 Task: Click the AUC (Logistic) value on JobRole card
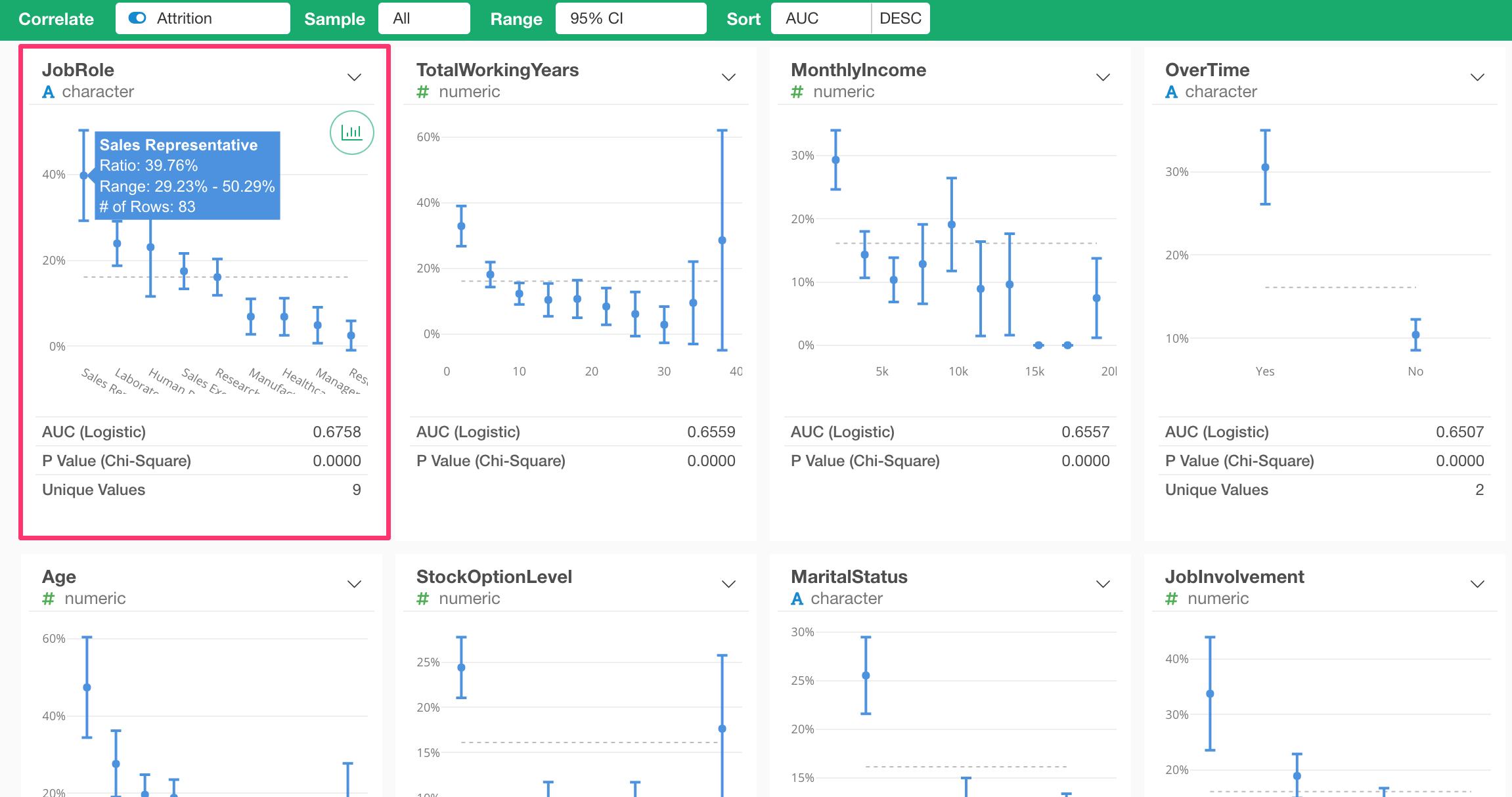(x=338, y=431)
